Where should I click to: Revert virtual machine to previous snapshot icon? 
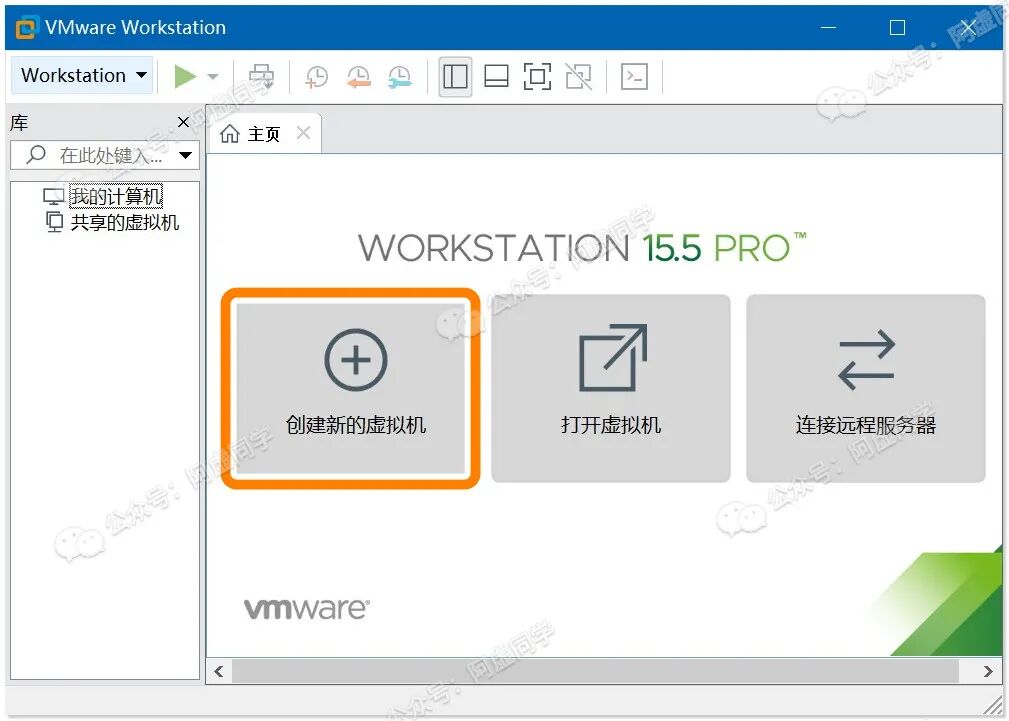click(358, 77)
